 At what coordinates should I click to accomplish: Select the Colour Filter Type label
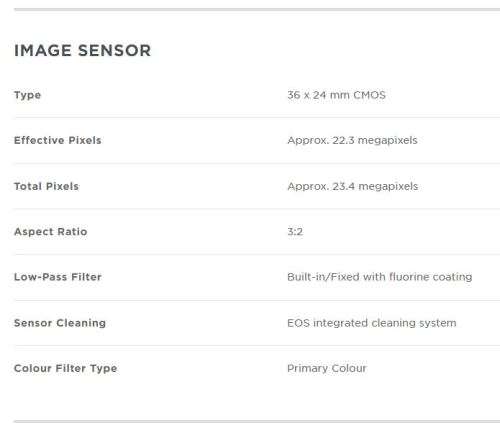click(66, 369)
